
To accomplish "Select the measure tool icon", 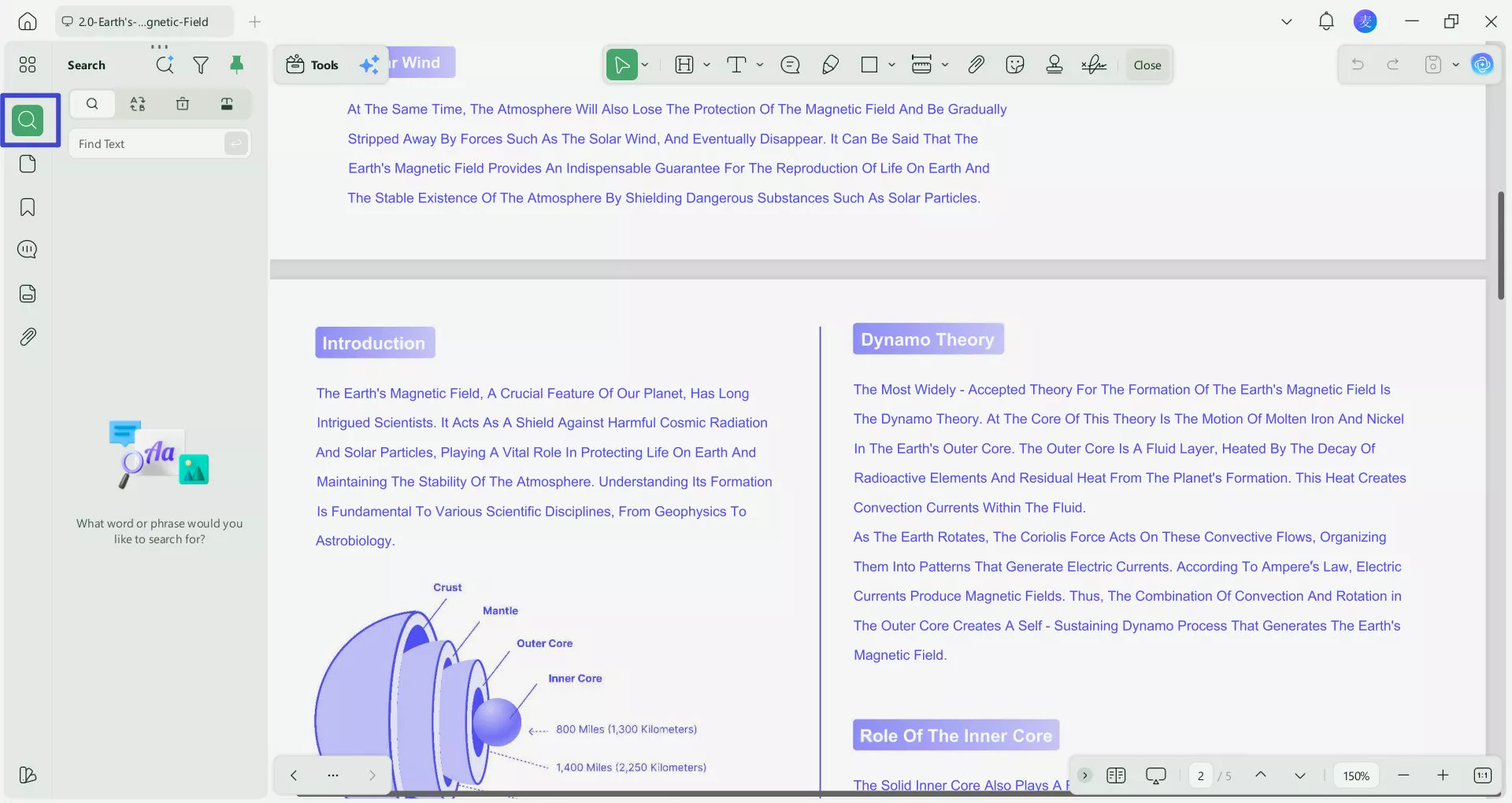I will click(921, 65).
